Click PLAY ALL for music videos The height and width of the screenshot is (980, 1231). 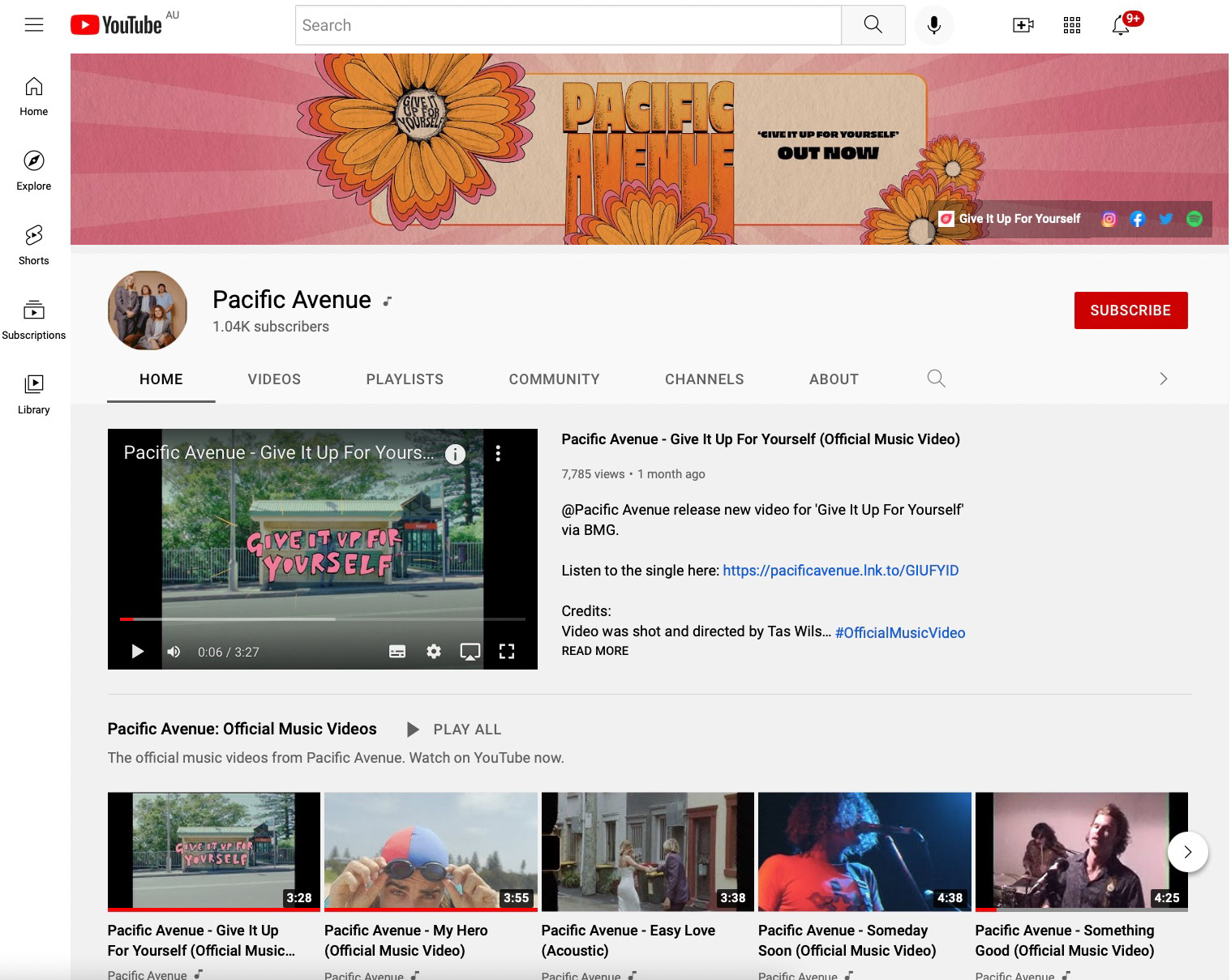454,730
